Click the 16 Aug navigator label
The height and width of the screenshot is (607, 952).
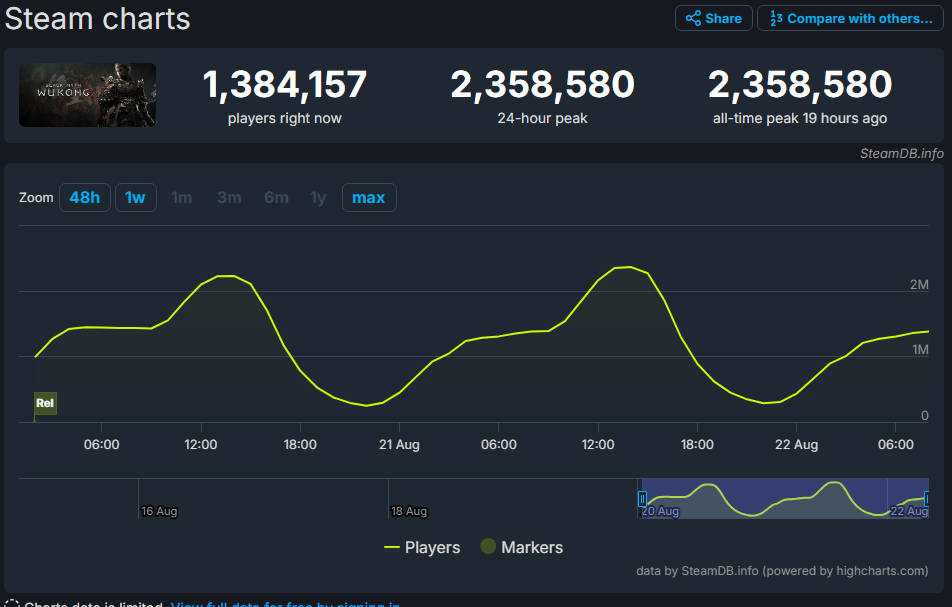point(159,511)
